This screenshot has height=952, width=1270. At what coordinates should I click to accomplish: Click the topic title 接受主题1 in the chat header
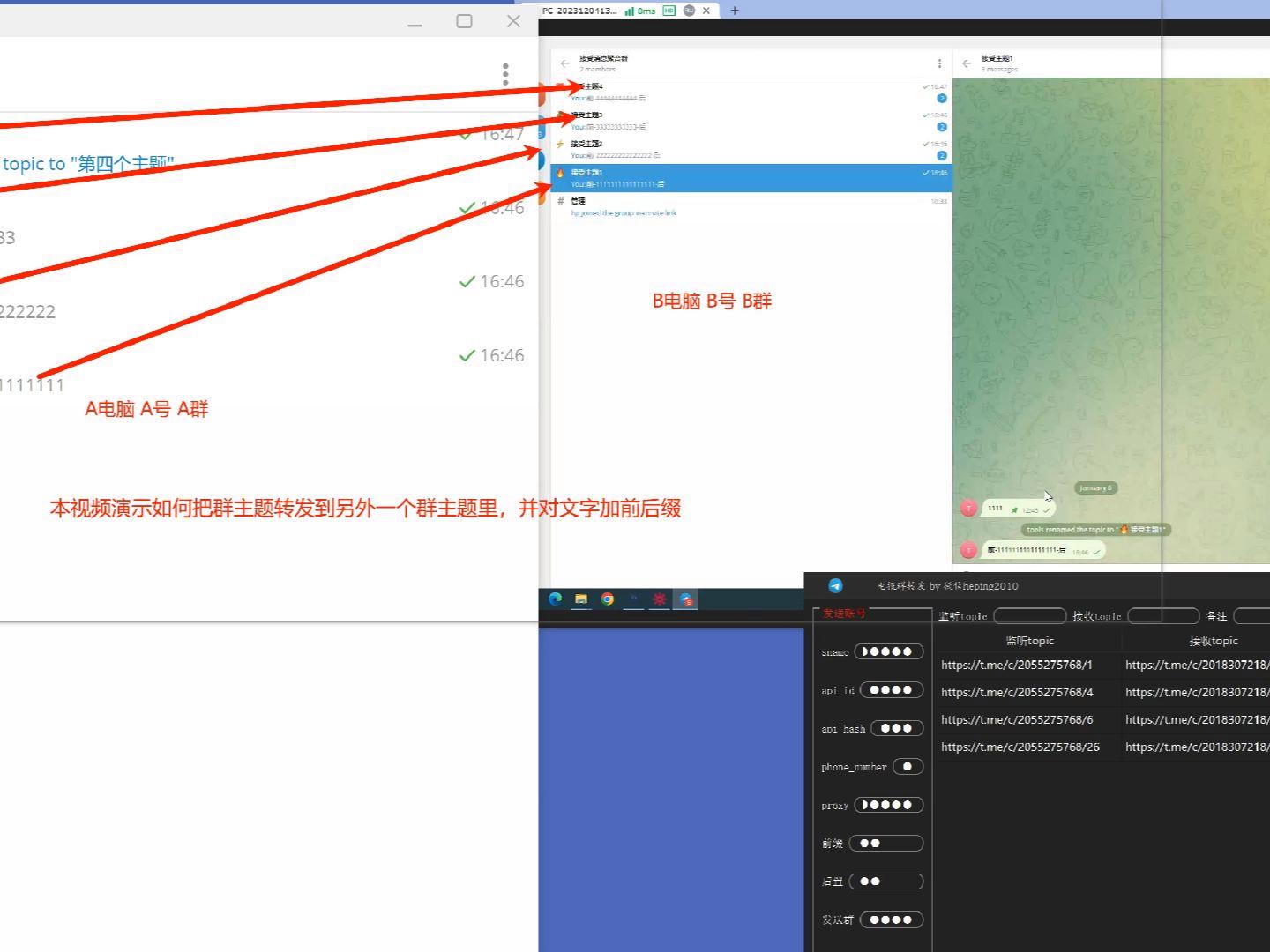[x=997, y=58]
